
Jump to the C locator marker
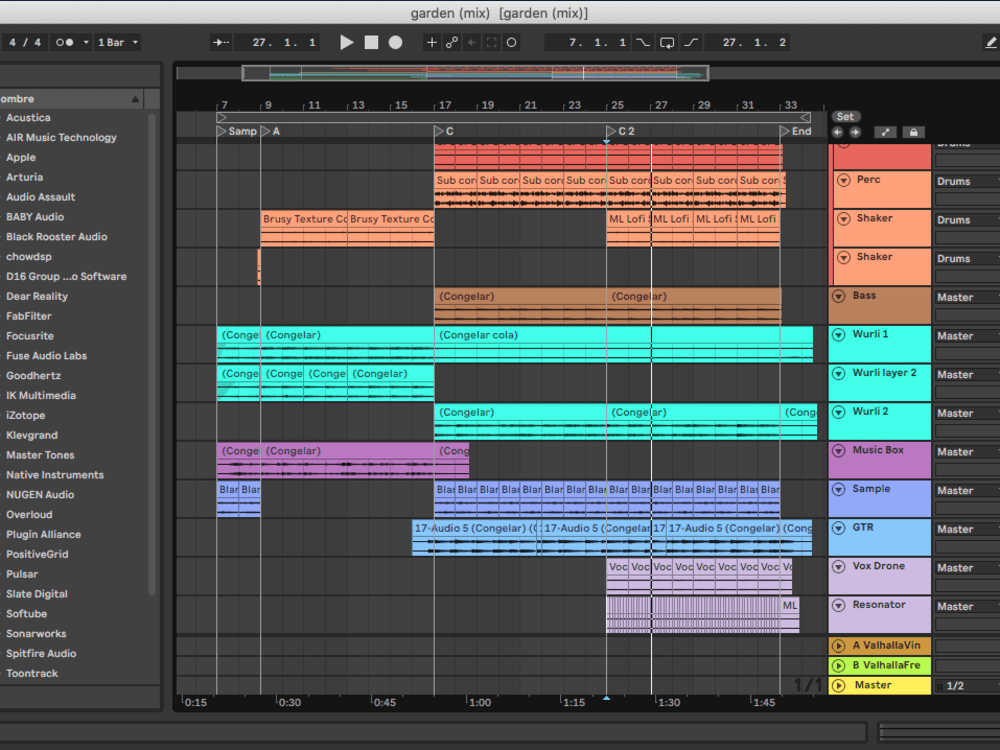(x=444, y=131)
